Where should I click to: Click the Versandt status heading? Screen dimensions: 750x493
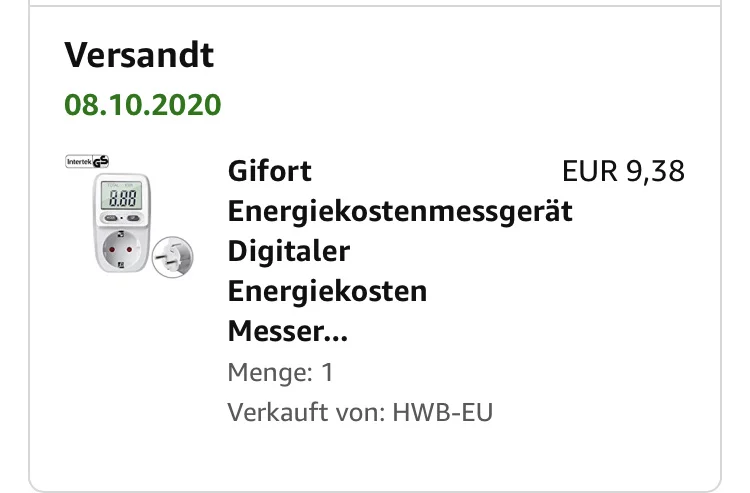(x=139, y=55)
